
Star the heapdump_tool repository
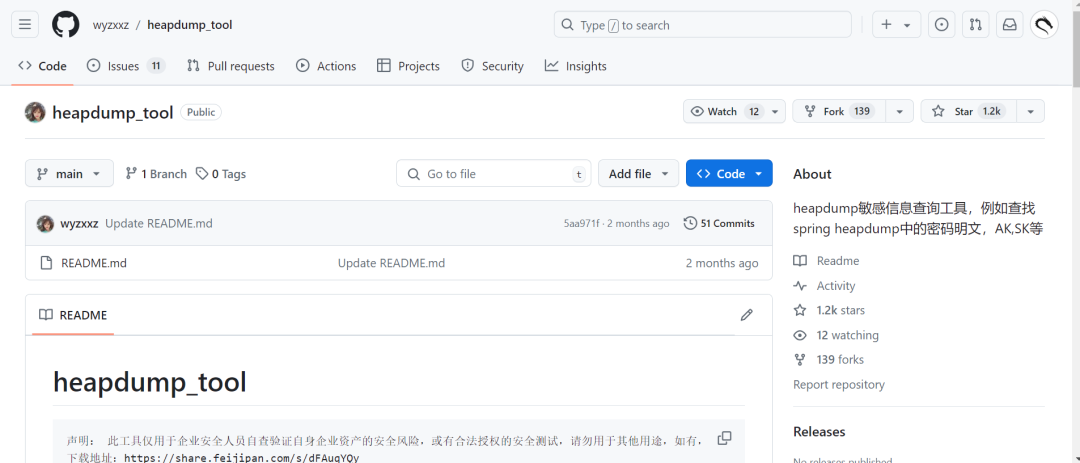coord(964,112)
